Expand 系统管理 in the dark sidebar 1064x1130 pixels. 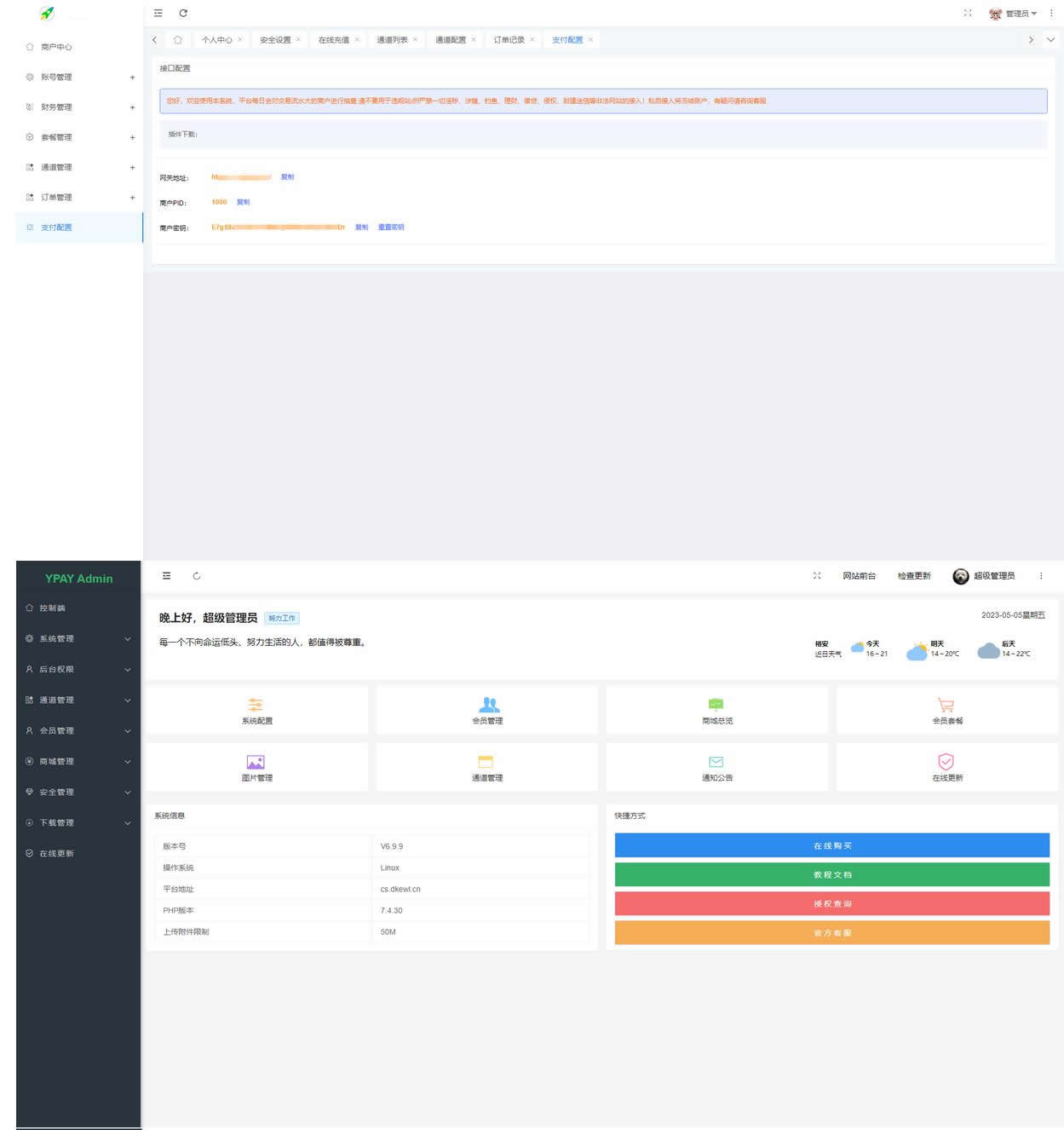[x=77, y=638]
